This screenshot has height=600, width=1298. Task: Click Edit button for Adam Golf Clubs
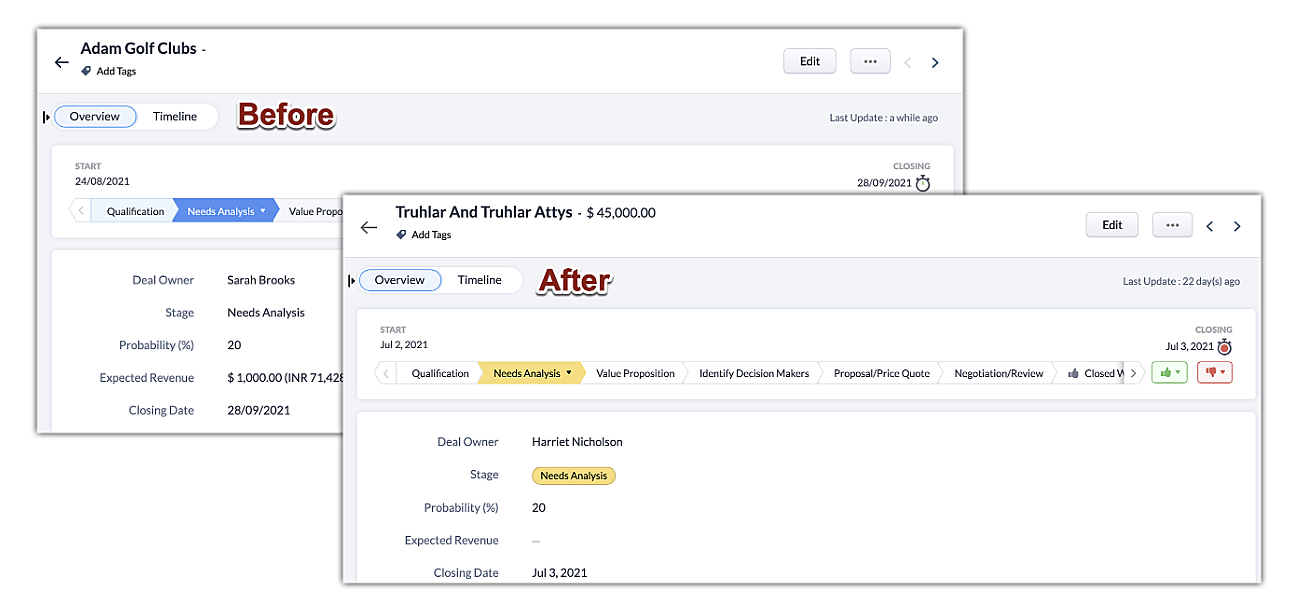(809, 61)
